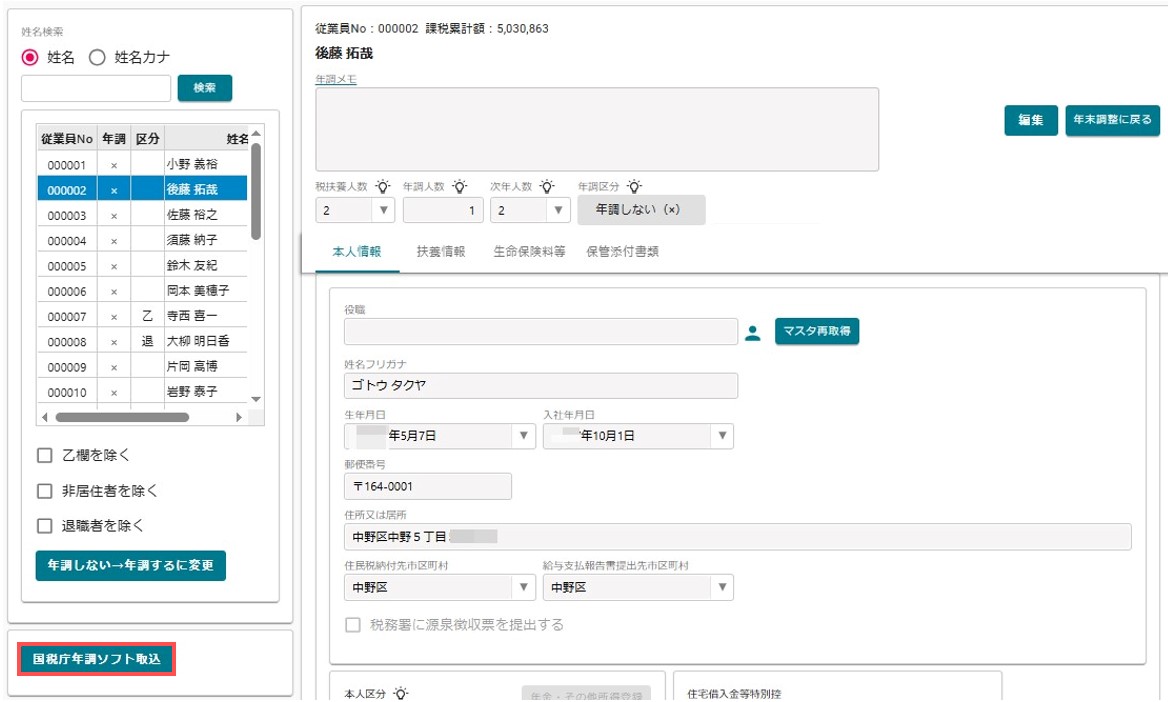1168x702 pixels.
Task: Click the employee list scroll-left arrow
Action: (45, 417)
